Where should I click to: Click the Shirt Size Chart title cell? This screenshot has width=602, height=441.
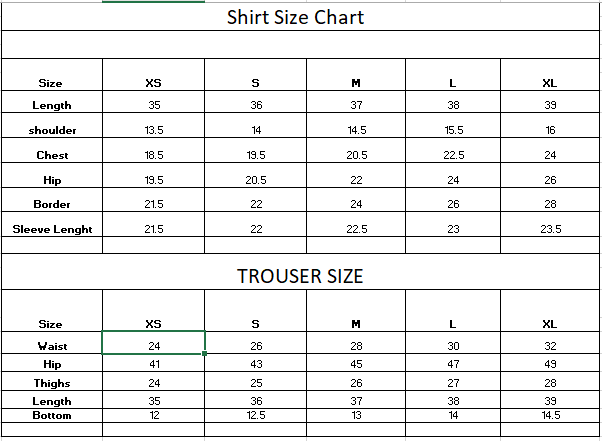(x=295, y=17)
